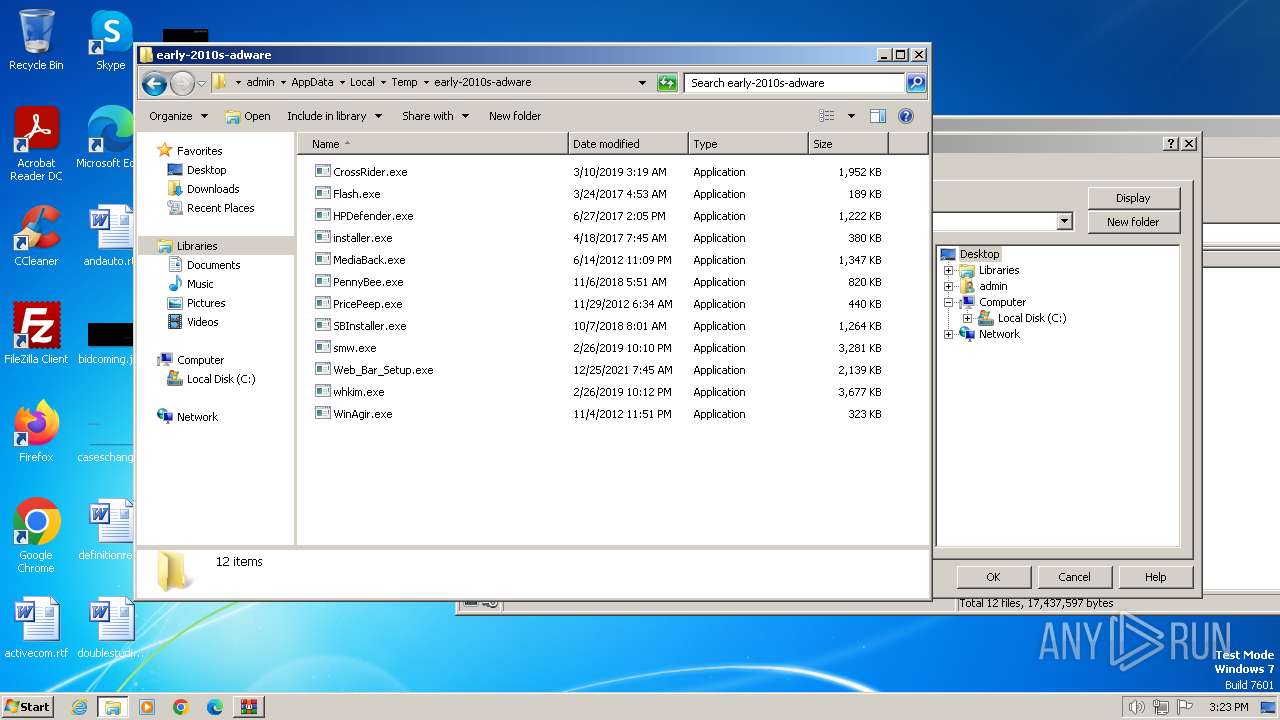The image size is (1280, 720).
Task: Sort by Size column header
Action: click(848, 144)
